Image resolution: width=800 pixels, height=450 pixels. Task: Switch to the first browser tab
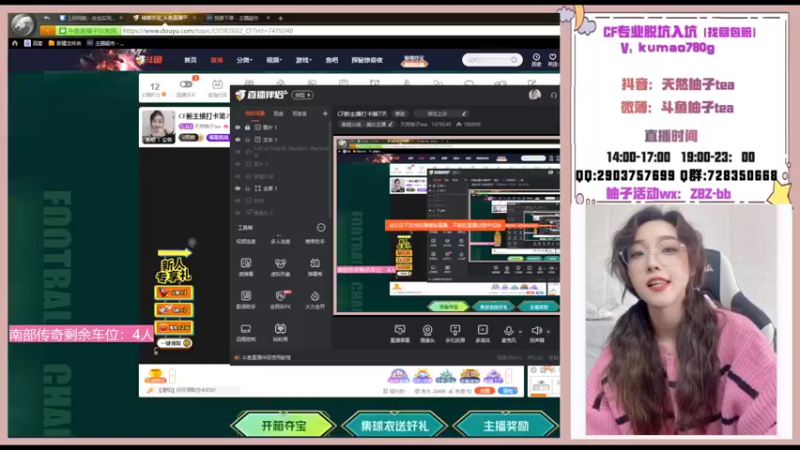click(x=91, y=18)
